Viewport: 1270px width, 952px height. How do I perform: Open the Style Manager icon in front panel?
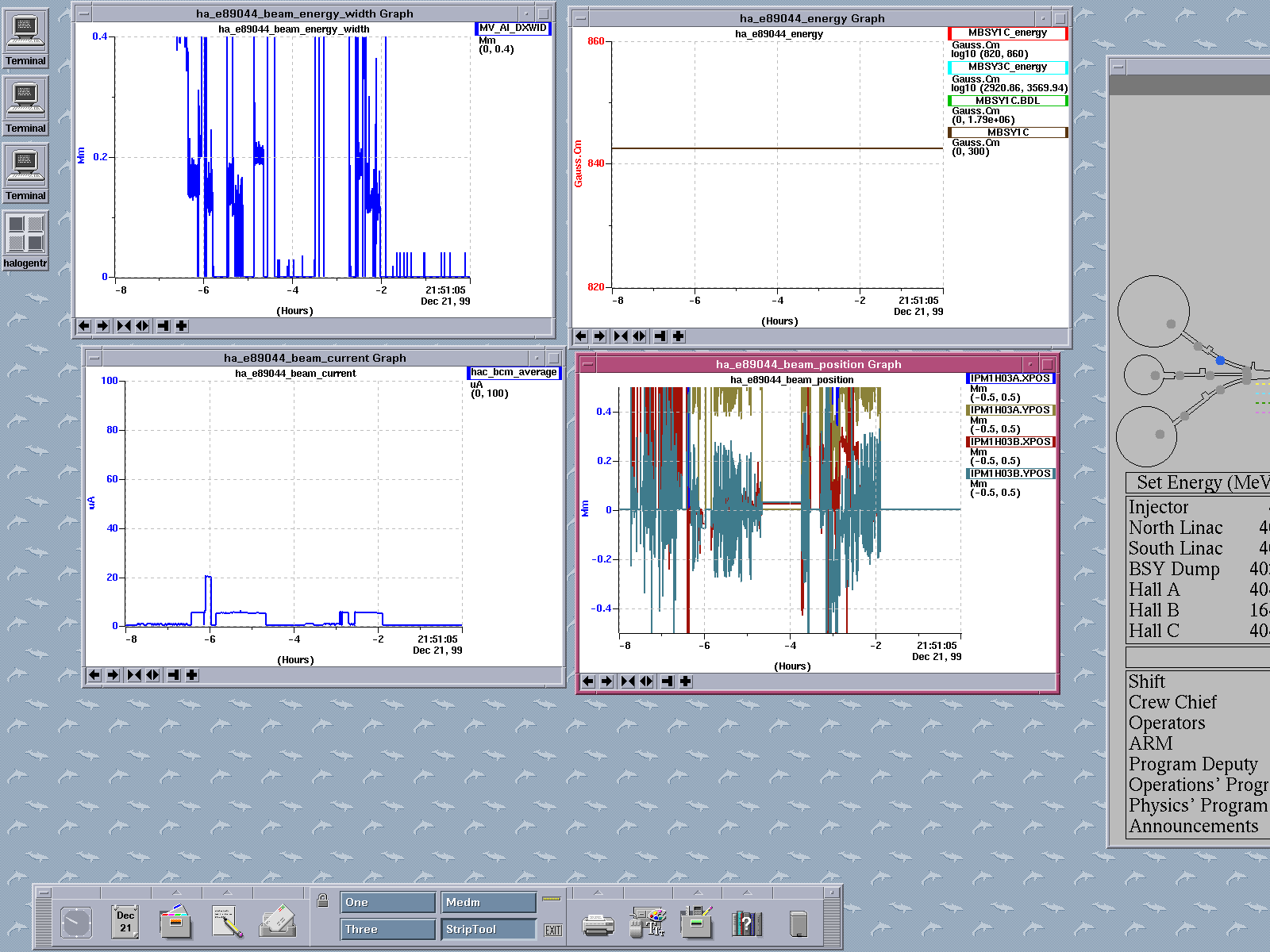[x=648, y=923]
